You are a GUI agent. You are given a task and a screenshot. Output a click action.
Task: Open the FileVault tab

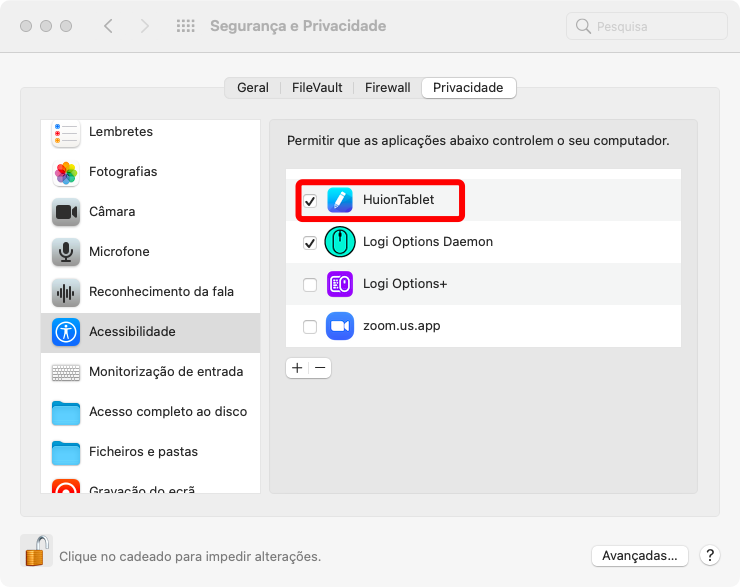tap(317, 88)
